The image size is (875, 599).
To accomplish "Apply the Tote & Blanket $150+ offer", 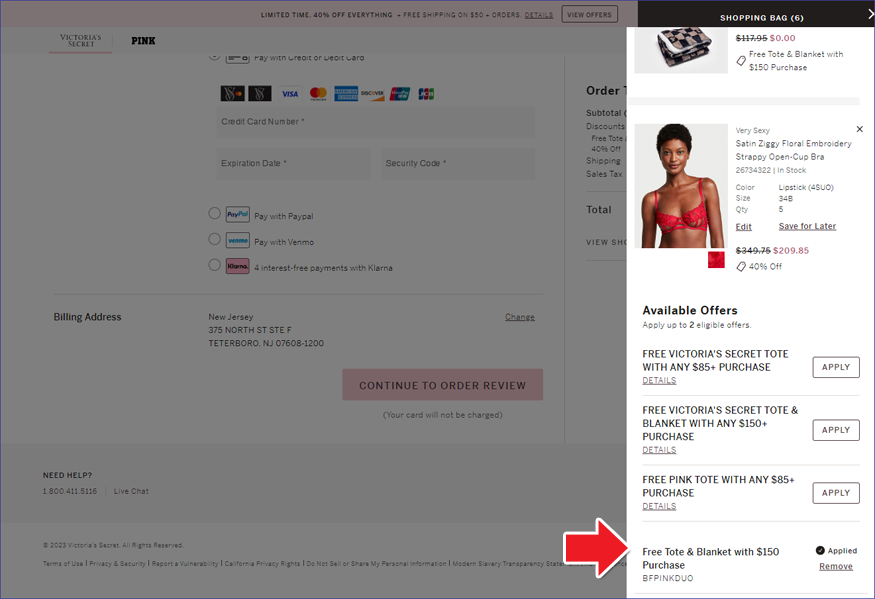I will 836,430.
